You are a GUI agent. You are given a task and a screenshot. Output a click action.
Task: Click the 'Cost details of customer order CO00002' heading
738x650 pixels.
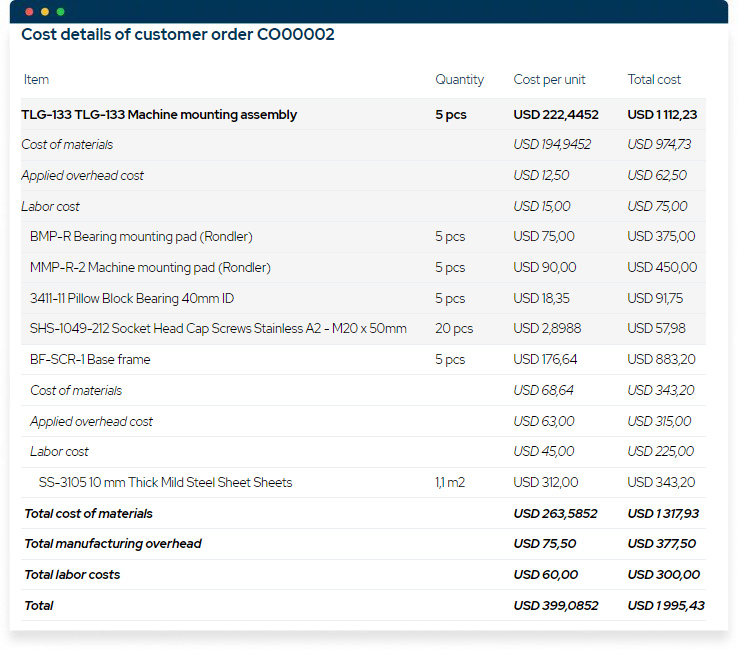click(x=178, y=34)
